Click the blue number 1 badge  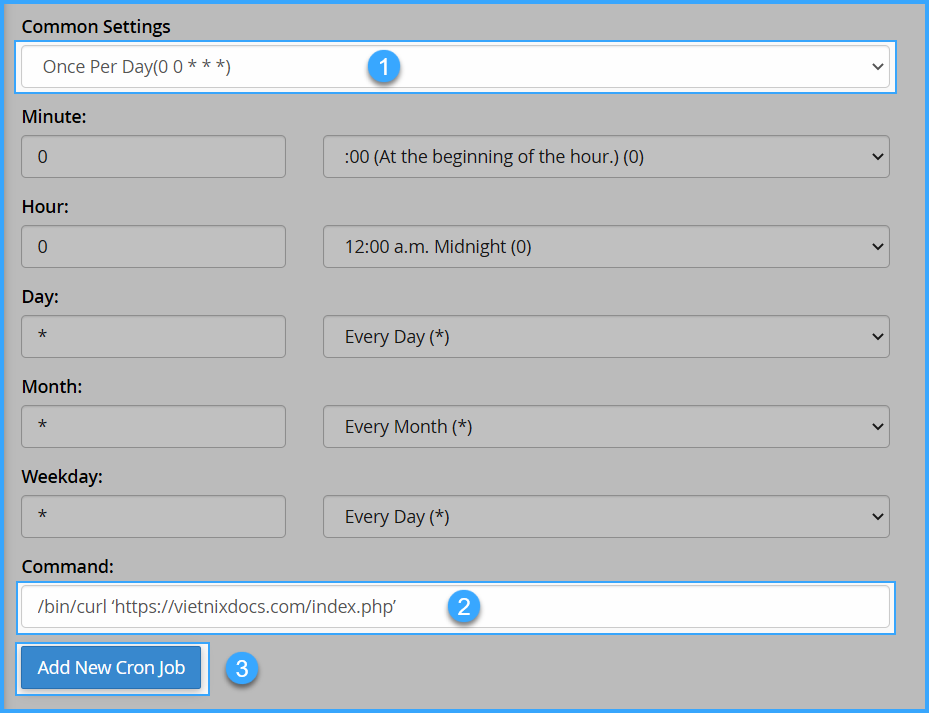click(x=383, y=67)
